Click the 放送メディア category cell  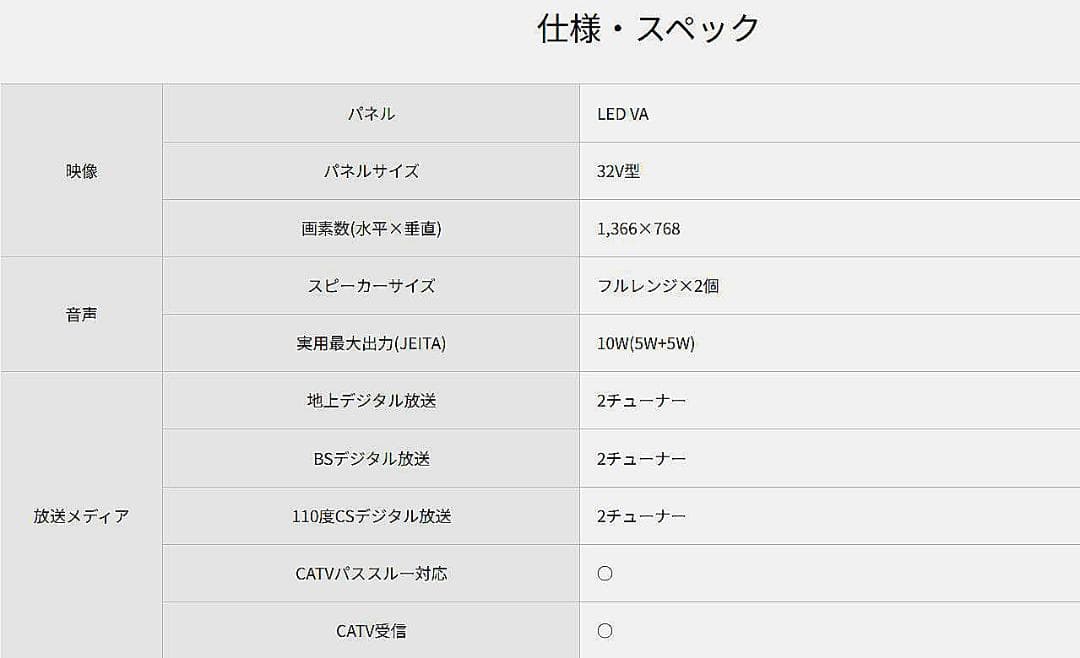click(81, 516)
